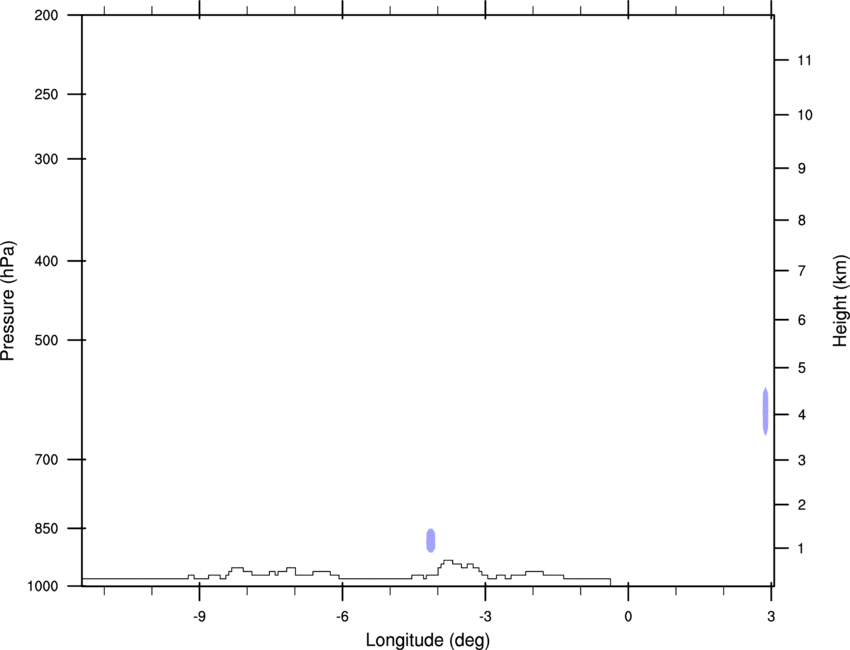The height and width of the screenshot is (650, 850).
Task: Click the 250 pressure tick label
Action: tap(46, 94)
